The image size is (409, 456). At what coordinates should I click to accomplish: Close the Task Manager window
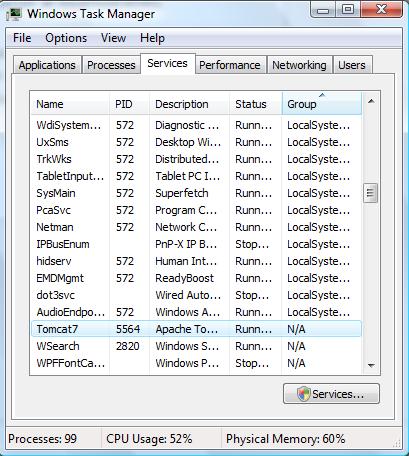382,10
